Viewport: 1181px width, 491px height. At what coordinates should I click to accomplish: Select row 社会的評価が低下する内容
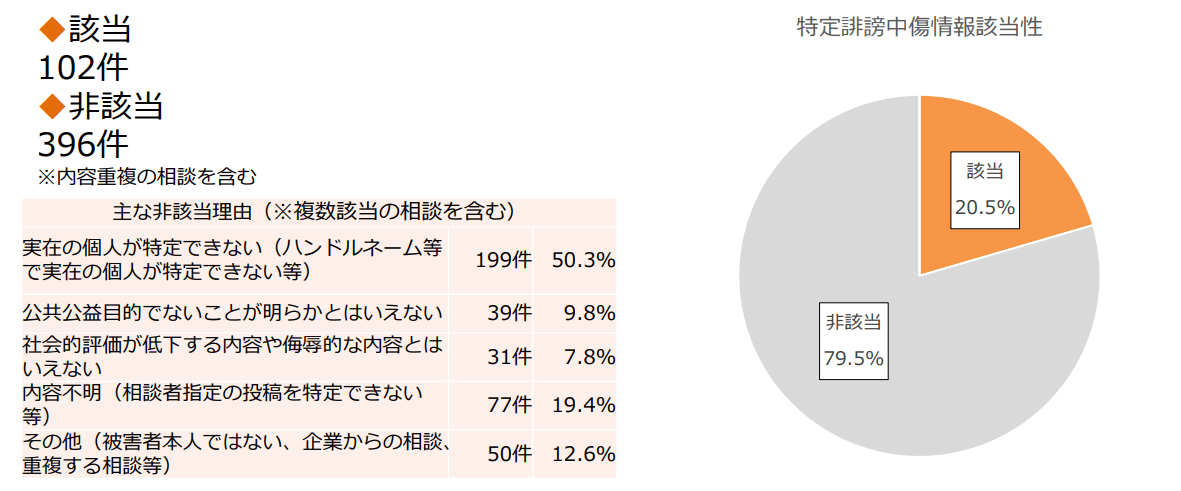click(319, 357)
